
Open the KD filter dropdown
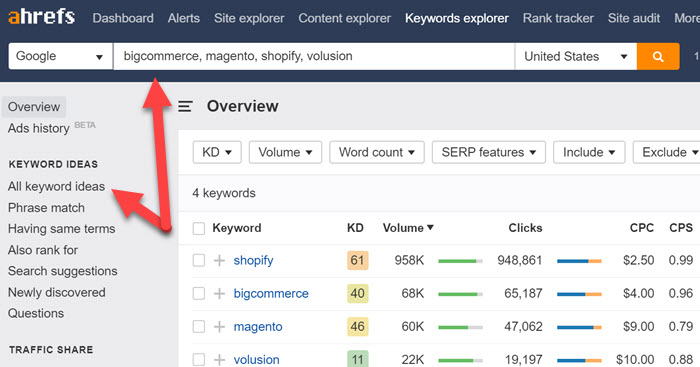pos(217,152)
